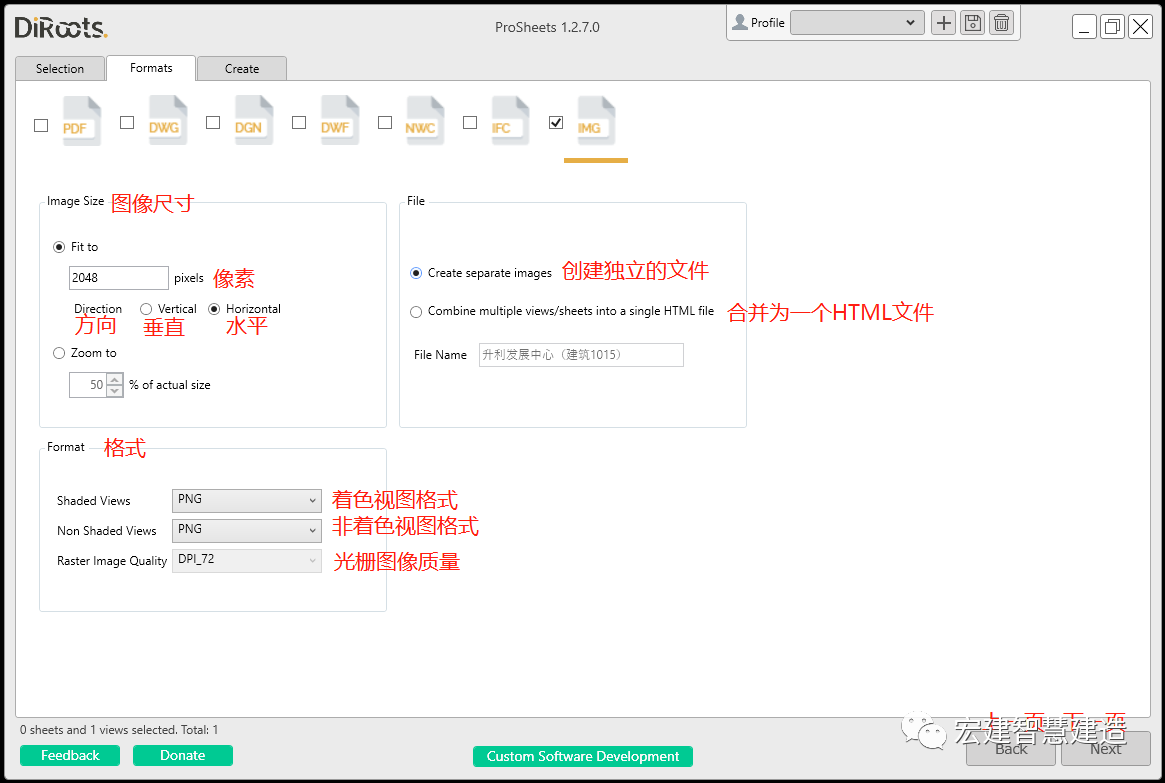Click the File Name text field
This screenshot has width=1165, height=783.
pos(581,355)
